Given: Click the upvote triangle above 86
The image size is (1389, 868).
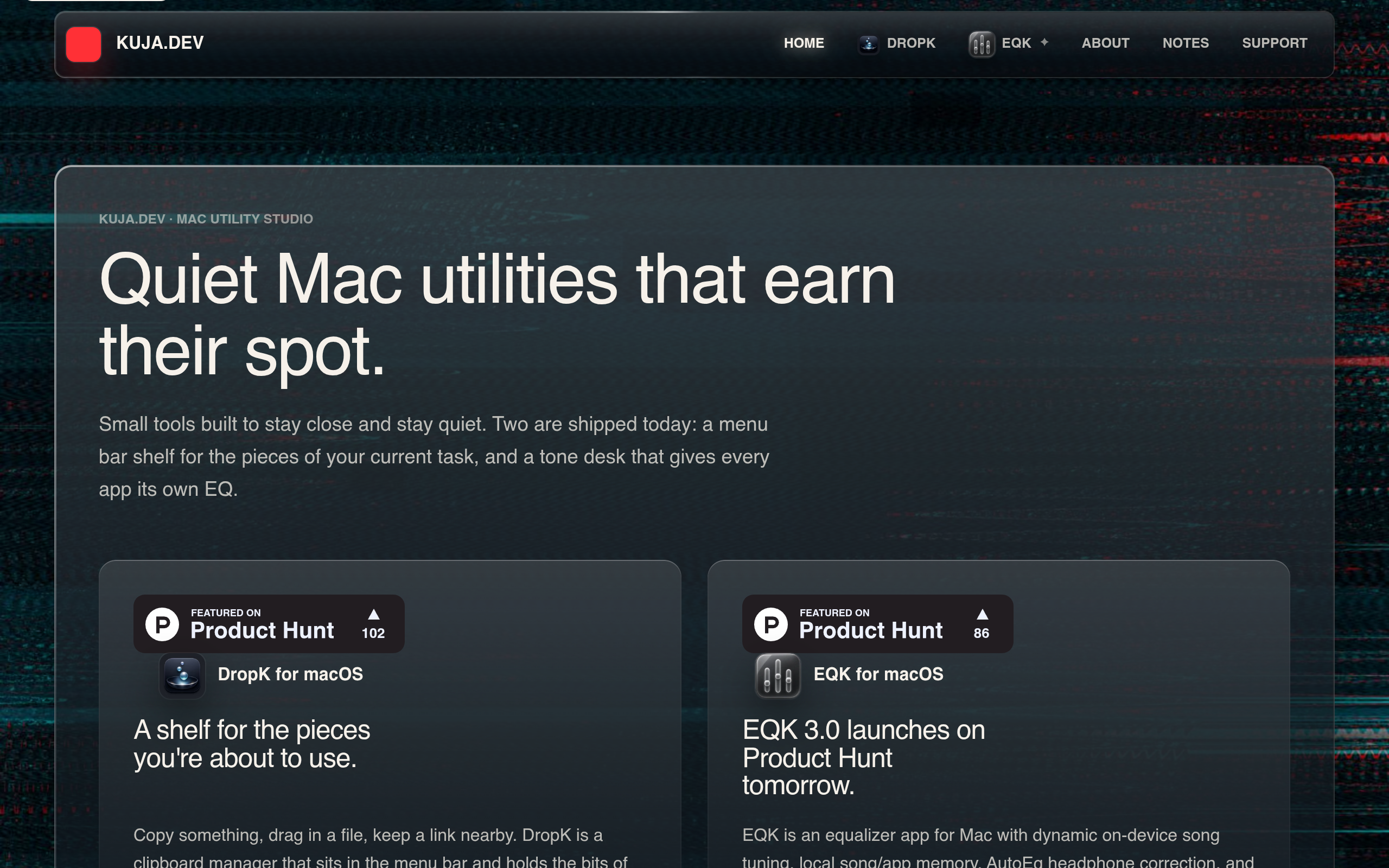Looking at the screenshot, I should click(x=982, y=614).
